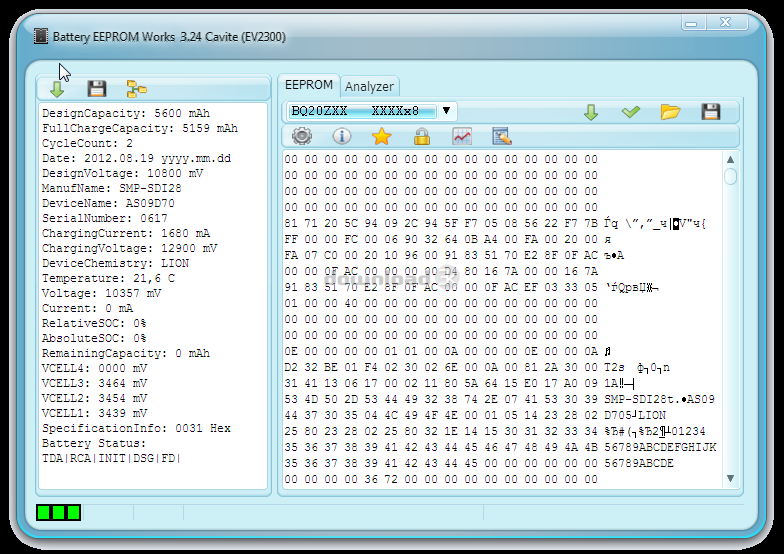Open file with the yellow folder icon
Viewport: 784px width, 554px height.
click(x=670, y=112)
